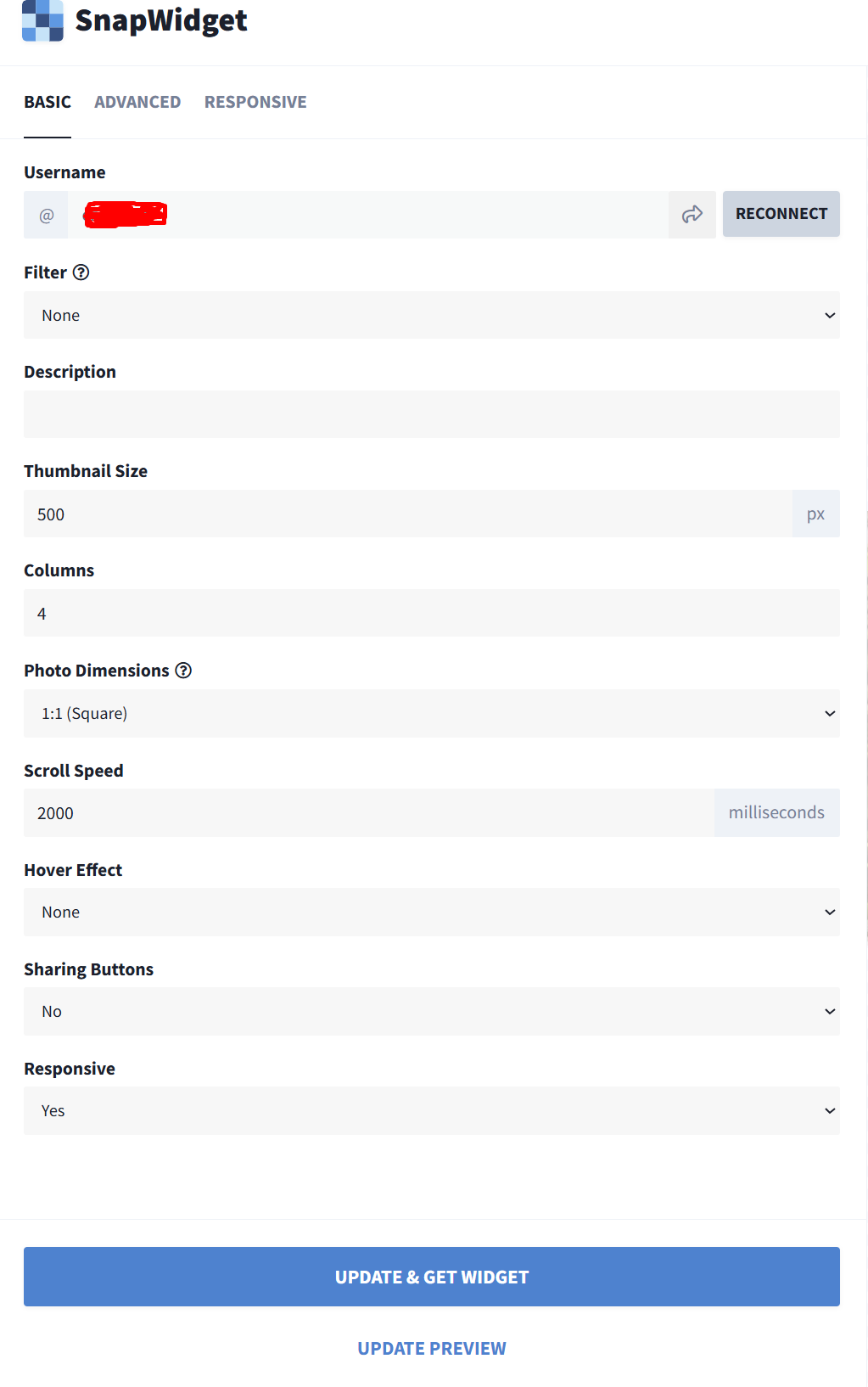Click the Filter help question icon
868x1387 pixels.
point(81,272)
